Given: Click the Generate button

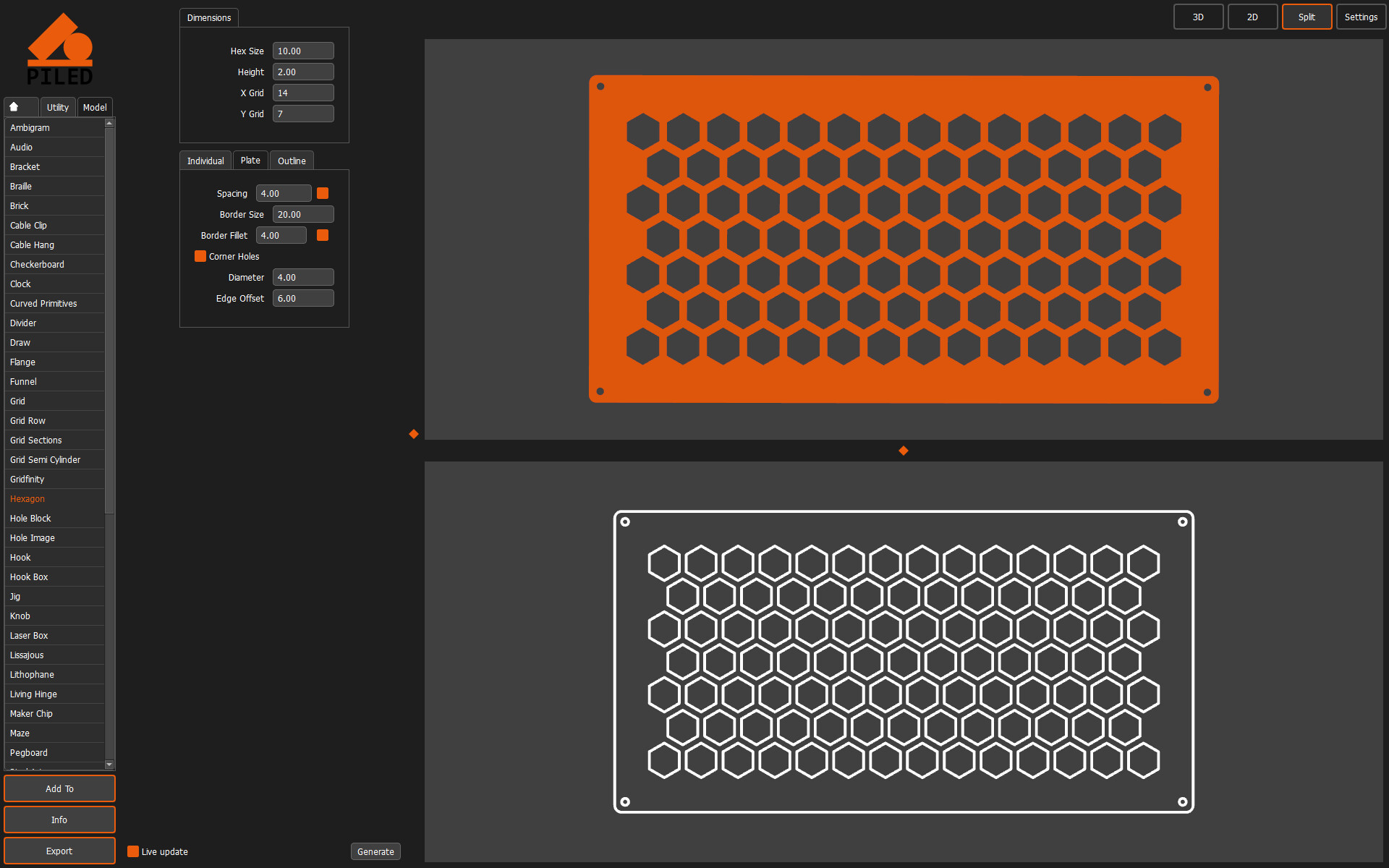Looking at the screenshot, I should 375,851.
